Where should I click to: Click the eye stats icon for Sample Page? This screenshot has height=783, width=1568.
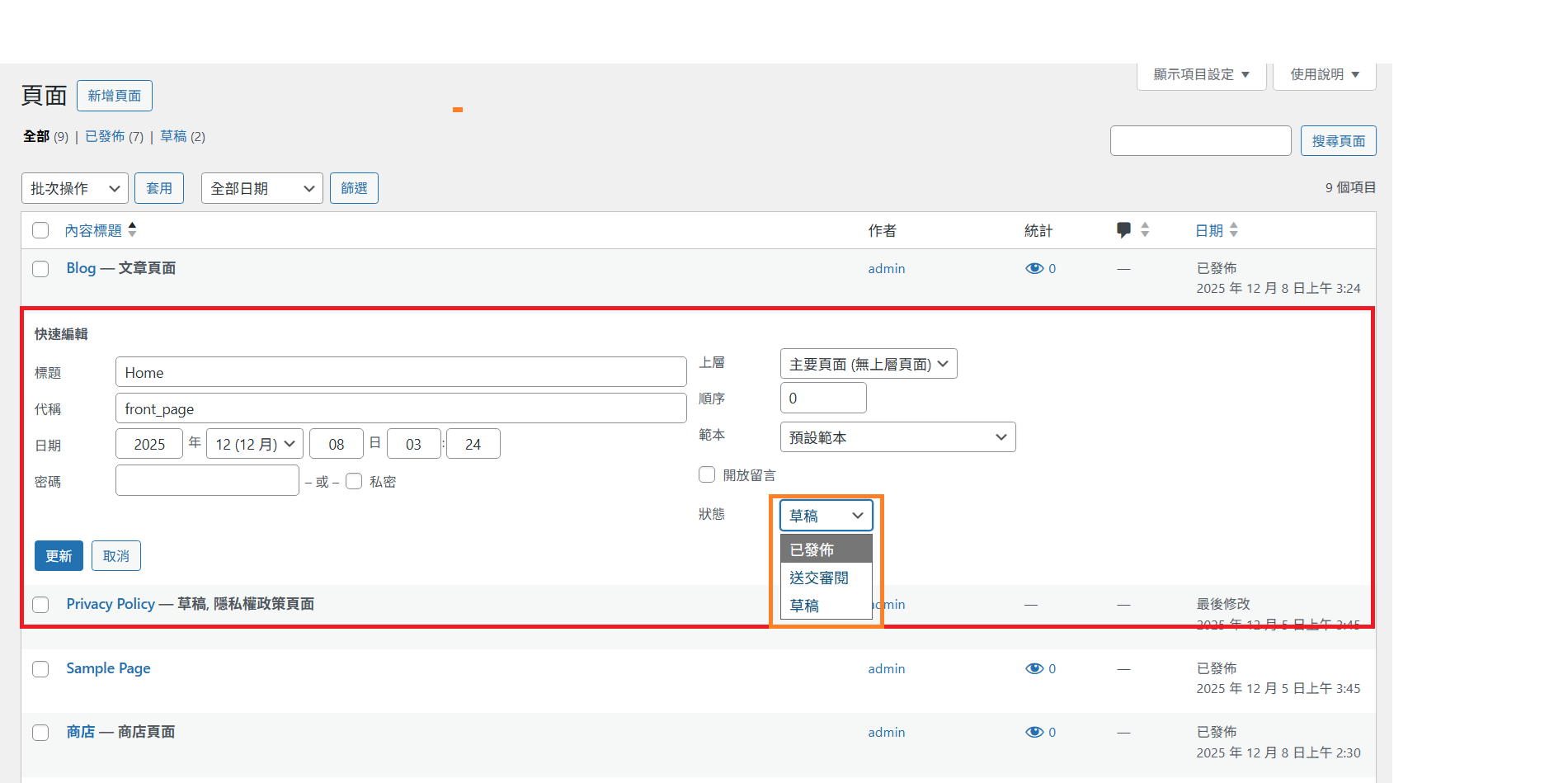(x=1034, y=668)
